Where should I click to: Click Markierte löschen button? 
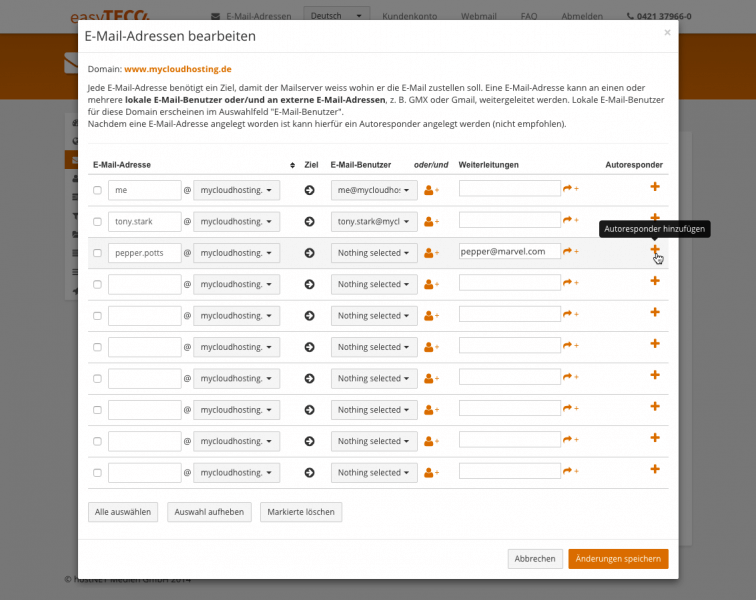point(301,512)
